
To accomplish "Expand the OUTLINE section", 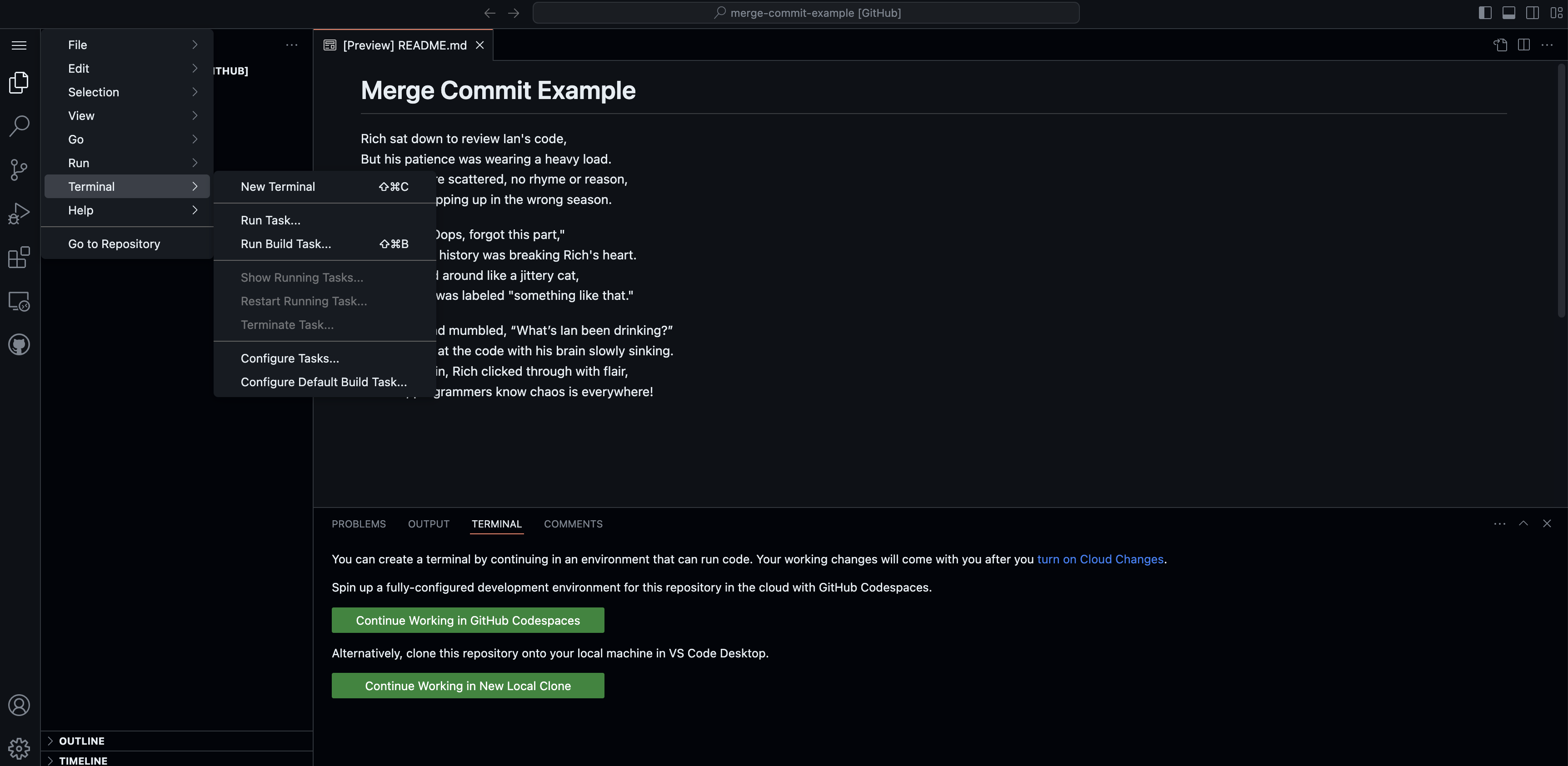I will pyautogui.click(x=81, y=741).
